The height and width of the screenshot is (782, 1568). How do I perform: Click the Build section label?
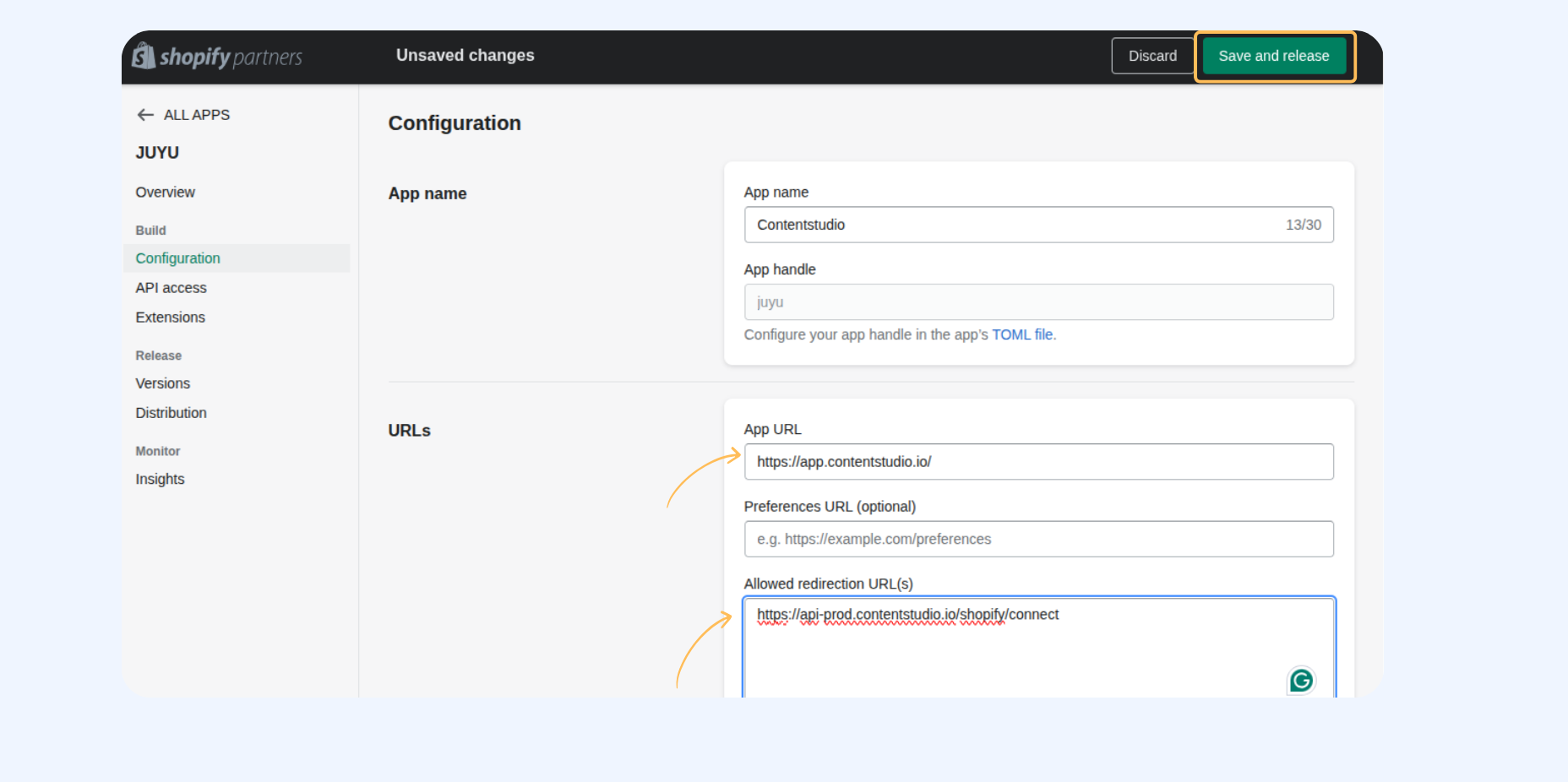click(x=151, y=231)
